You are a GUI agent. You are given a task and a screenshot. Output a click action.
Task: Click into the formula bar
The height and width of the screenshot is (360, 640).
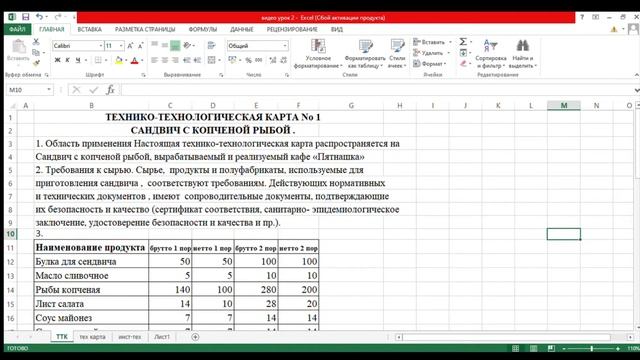click(x=376, y=90)
